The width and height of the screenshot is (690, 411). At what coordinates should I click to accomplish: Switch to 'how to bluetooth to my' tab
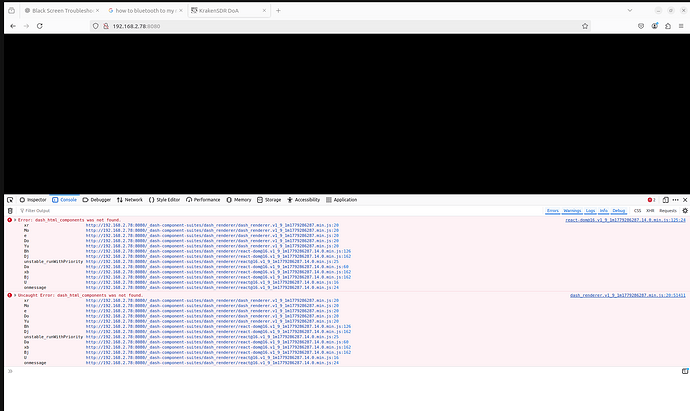[144, 11]
